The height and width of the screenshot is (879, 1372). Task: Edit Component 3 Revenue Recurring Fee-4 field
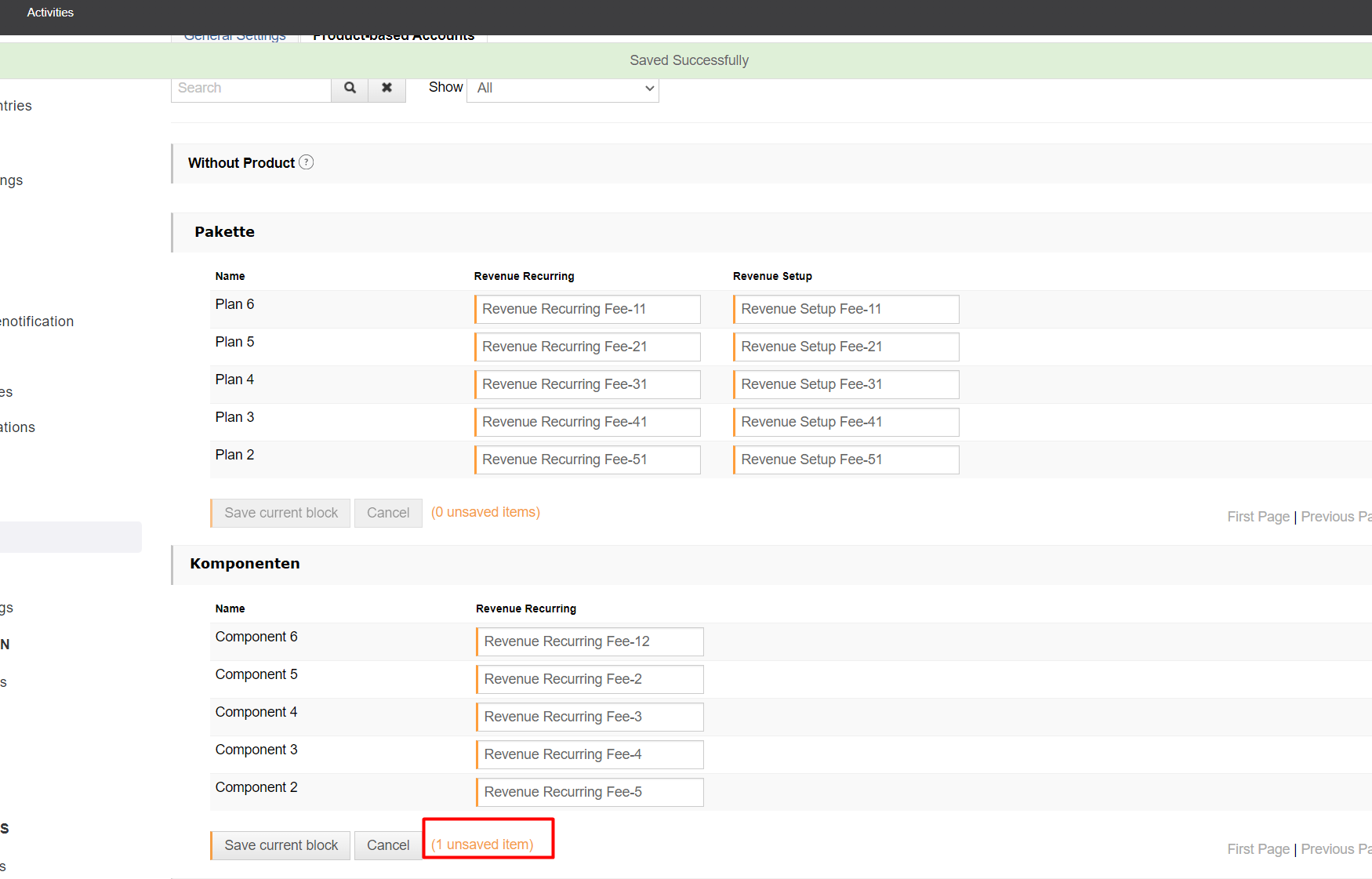coord(590,754)
